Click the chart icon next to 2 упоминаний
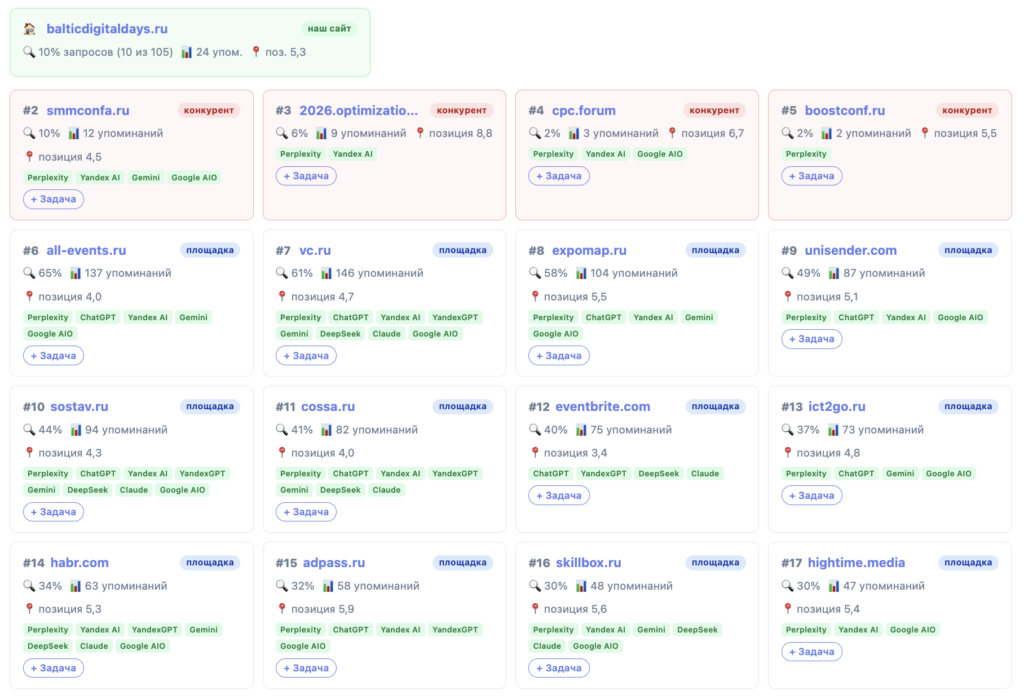This screenshot has height=699, width=1024. (x=827, y=133)
